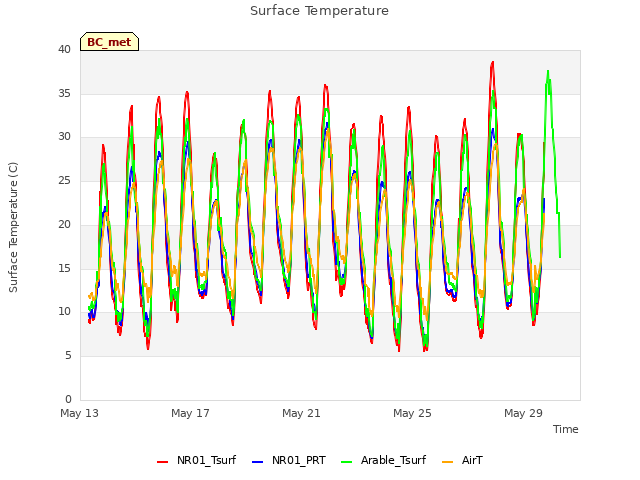This screenshot has width=640, height=480.
Task: Click the 20 y-axis tick label
Action: coord(64,224)
